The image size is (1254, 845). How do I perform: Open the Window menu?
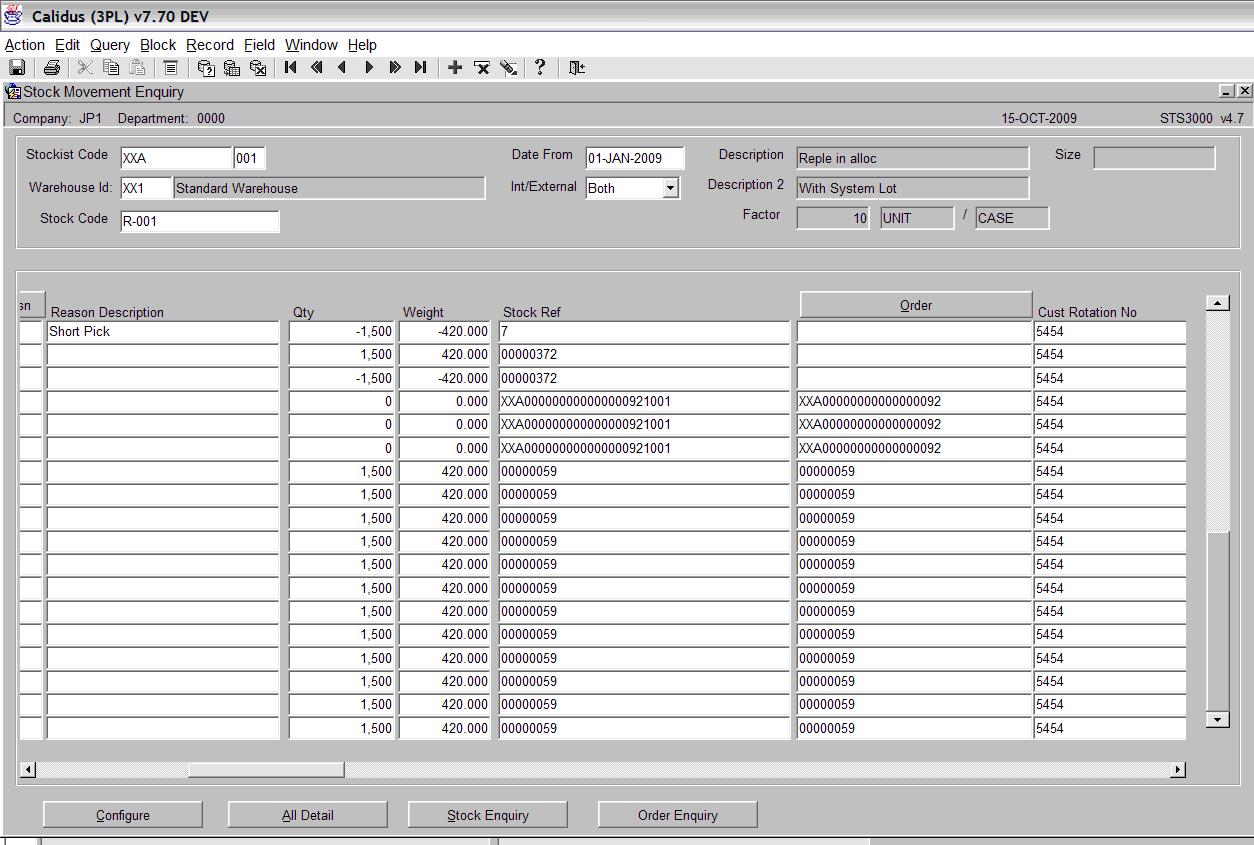(311, 45)
